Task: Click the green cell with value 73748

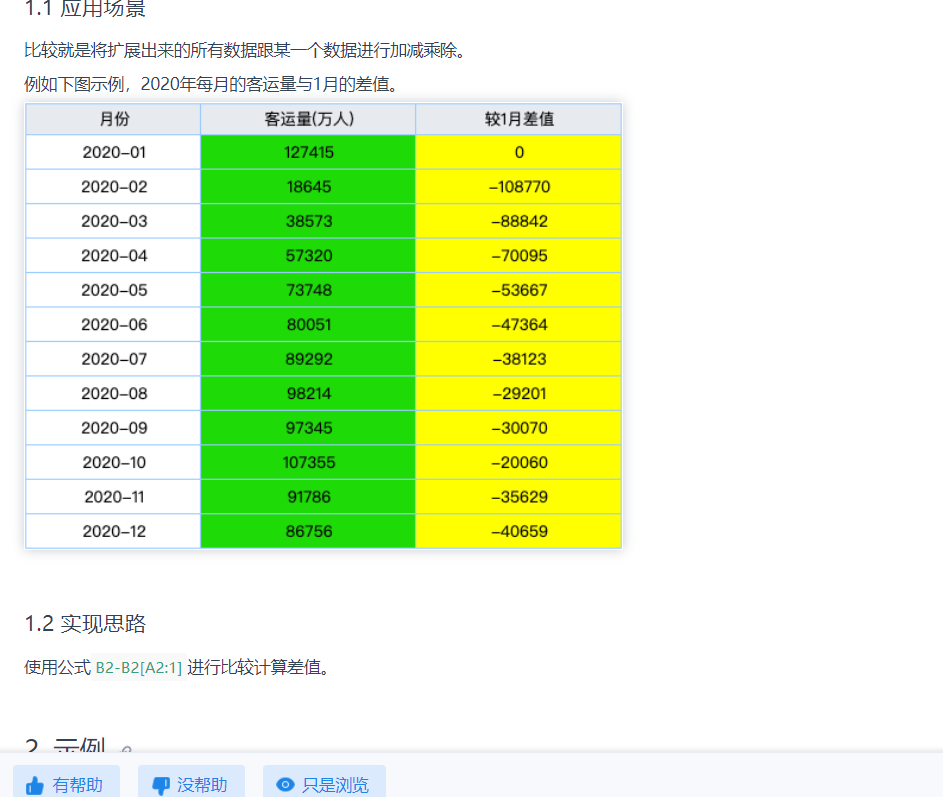Action: click(308, 290)
